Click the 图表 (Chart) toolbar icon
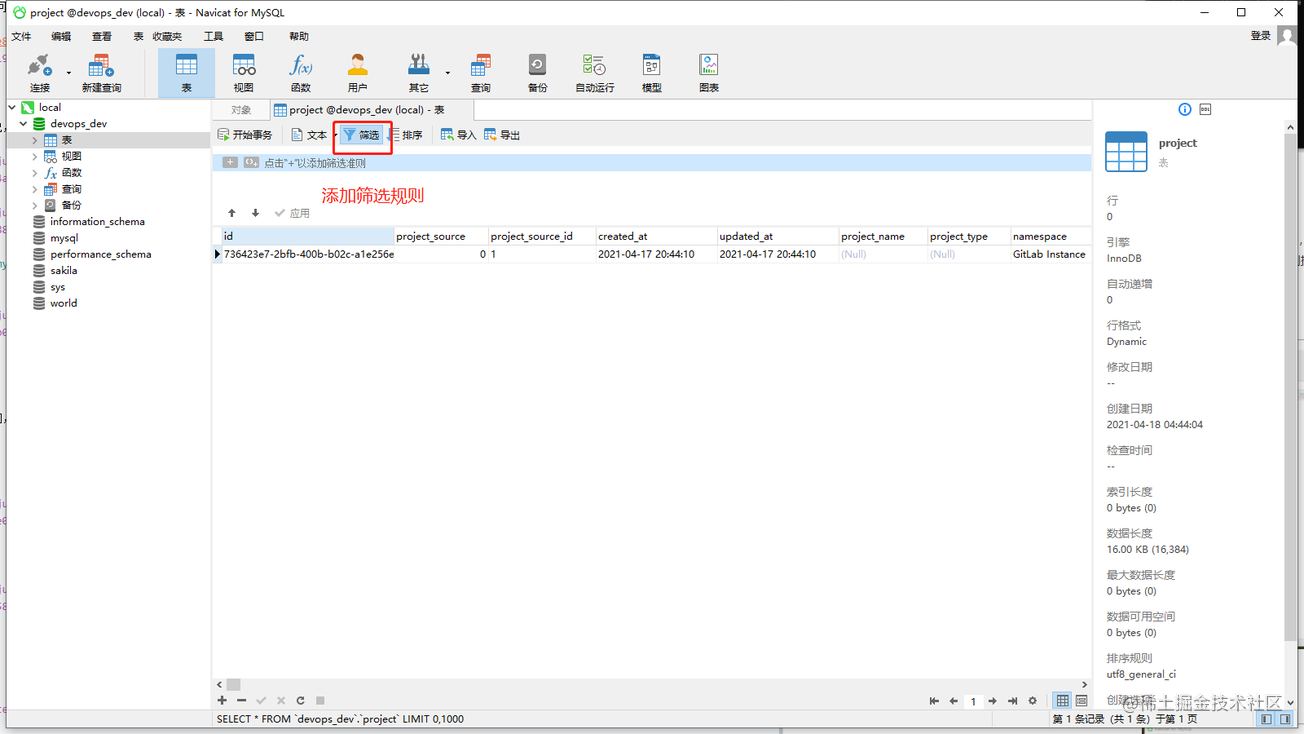The height and width of the screenshot is (734, 1304). click(709, 72)
